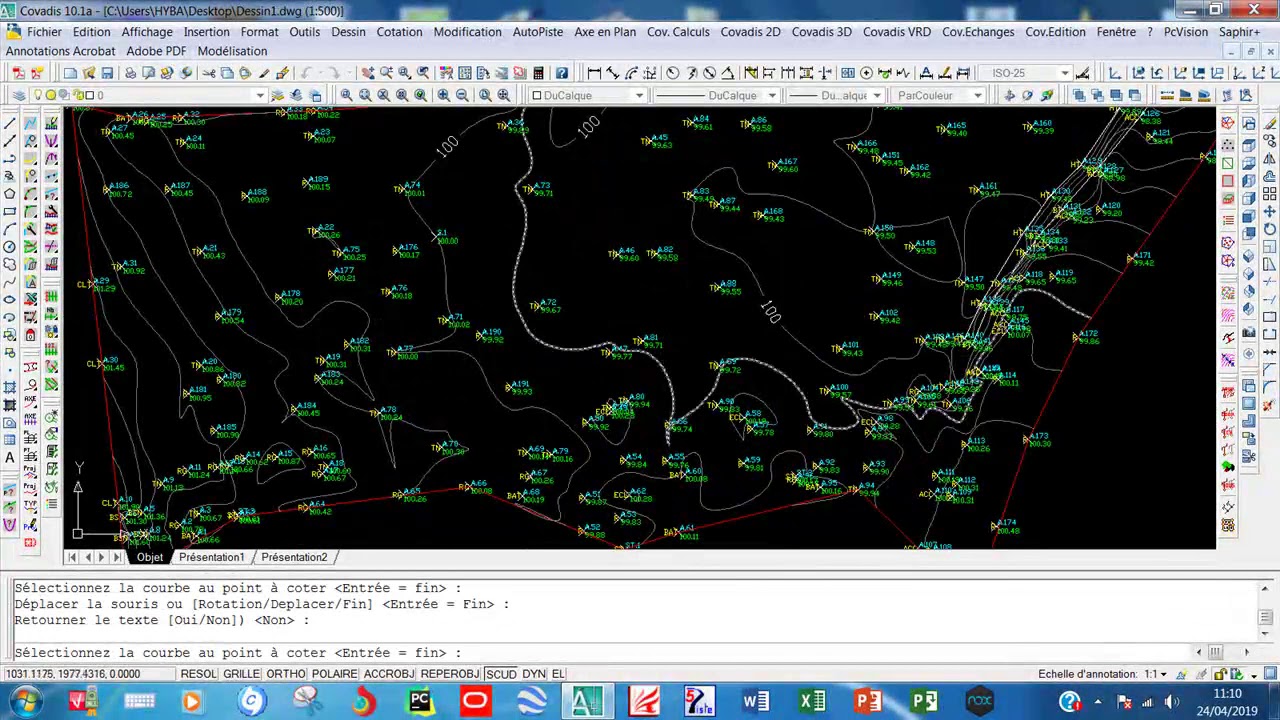Click in the command line input
1280x720 pixels.
[x=600, y=652]
